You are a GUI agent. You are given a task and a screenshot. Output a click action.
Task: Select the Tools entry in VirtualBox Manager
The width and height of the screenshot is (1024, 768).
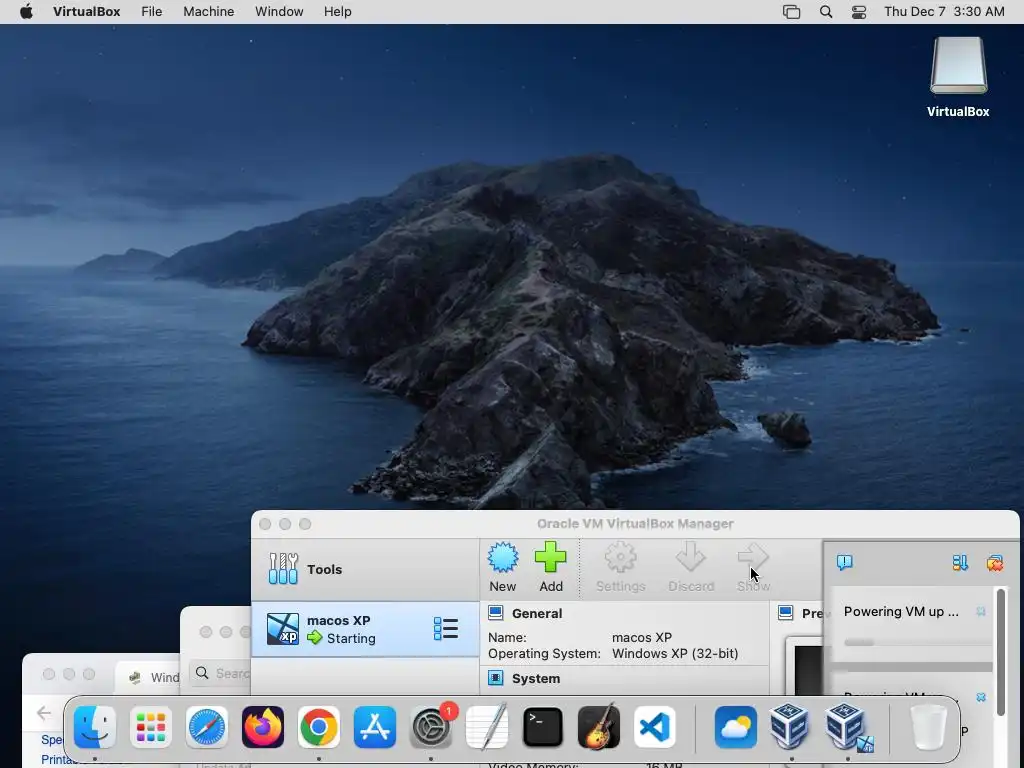point(365,569)
